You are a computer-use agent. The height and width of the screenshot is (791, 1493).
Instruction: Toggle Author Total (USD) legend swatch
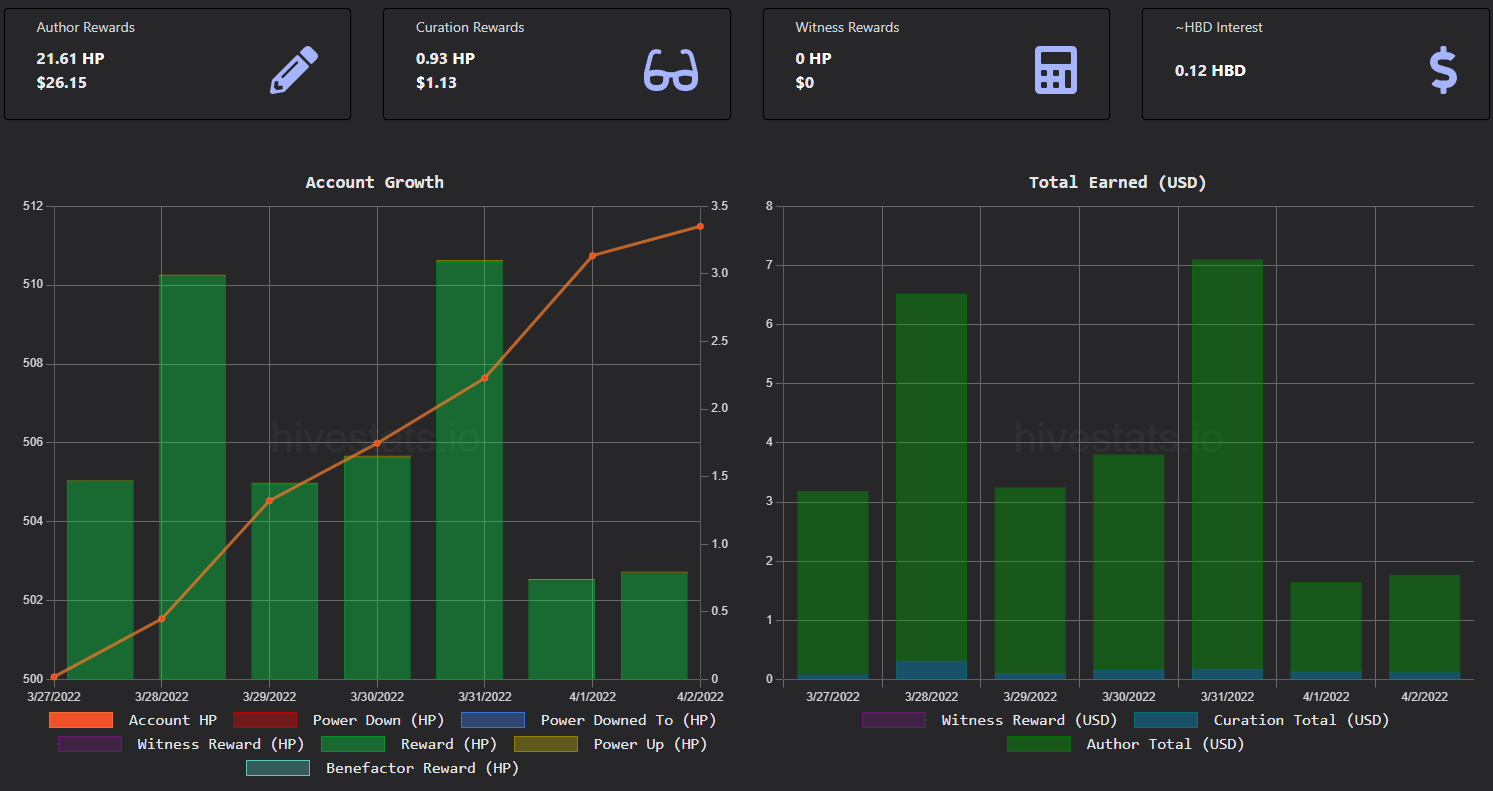coord(1039,744)
